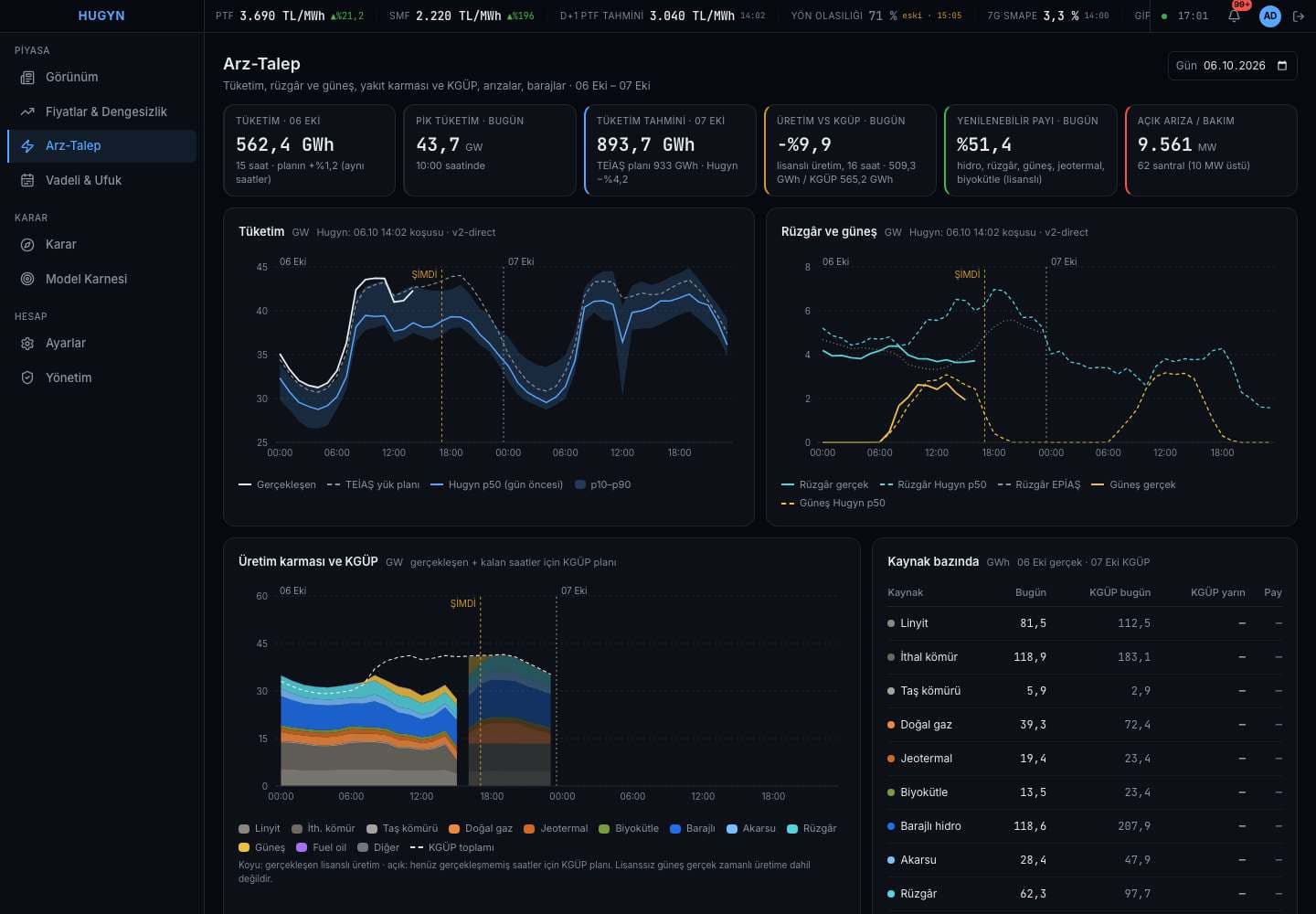Viewport: 1316px width, 914px height.
Task: Click Taş kömürü legend entry in mix chart
Action: (x=402, y=829)
